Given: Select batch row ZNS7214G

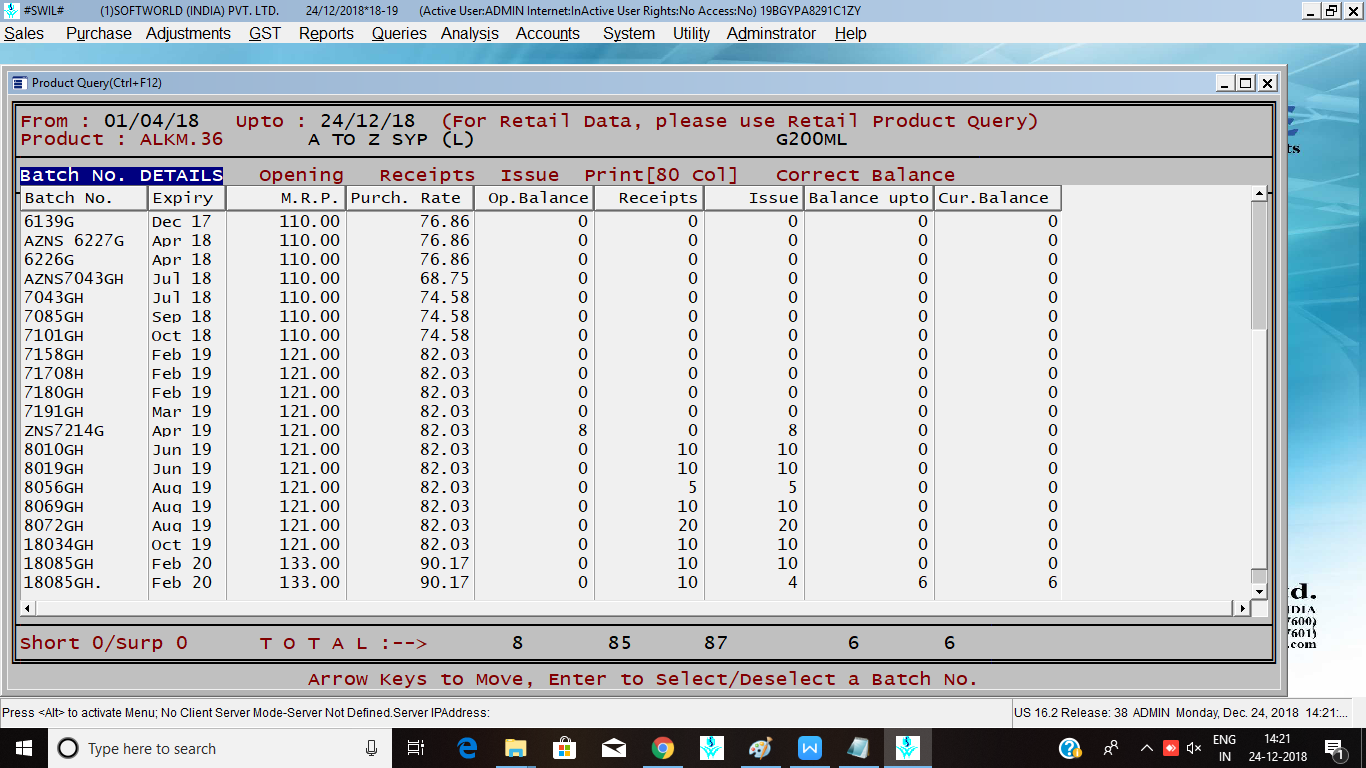Looking at the screenshot, I should click(x=540, y=430).
